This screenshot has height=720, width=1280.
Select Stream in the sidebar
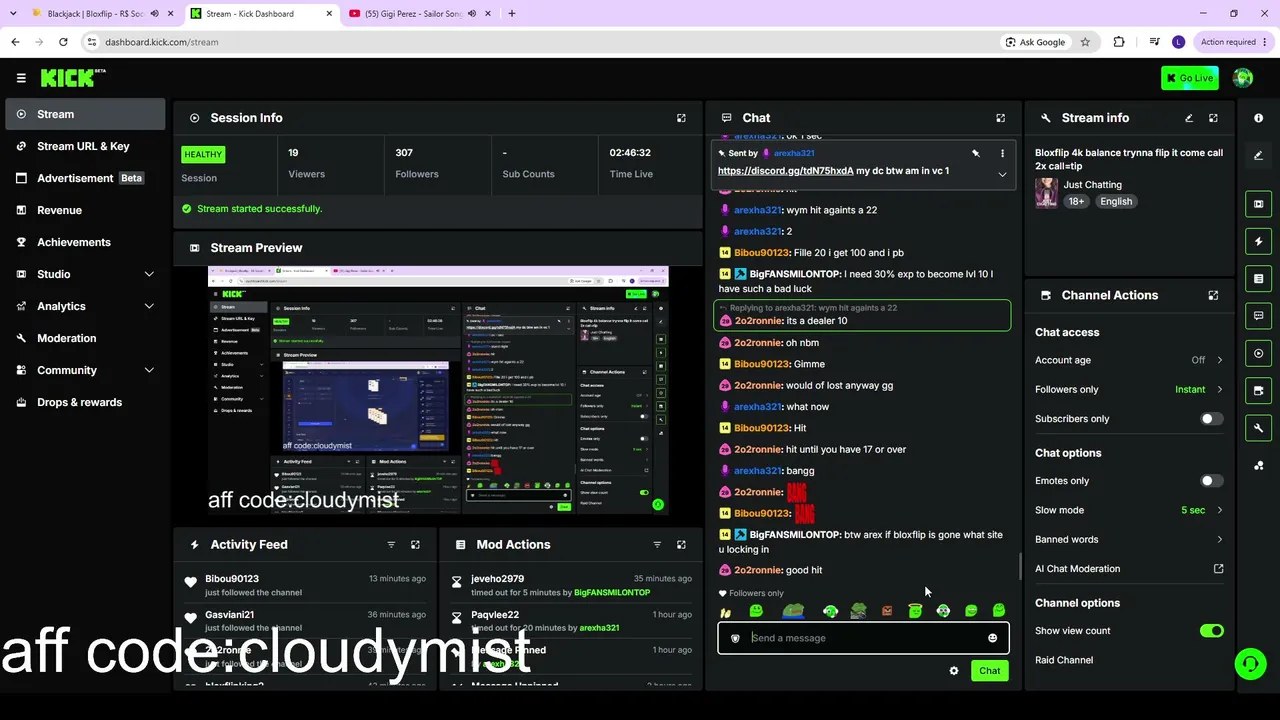click(x=85, y=114)
